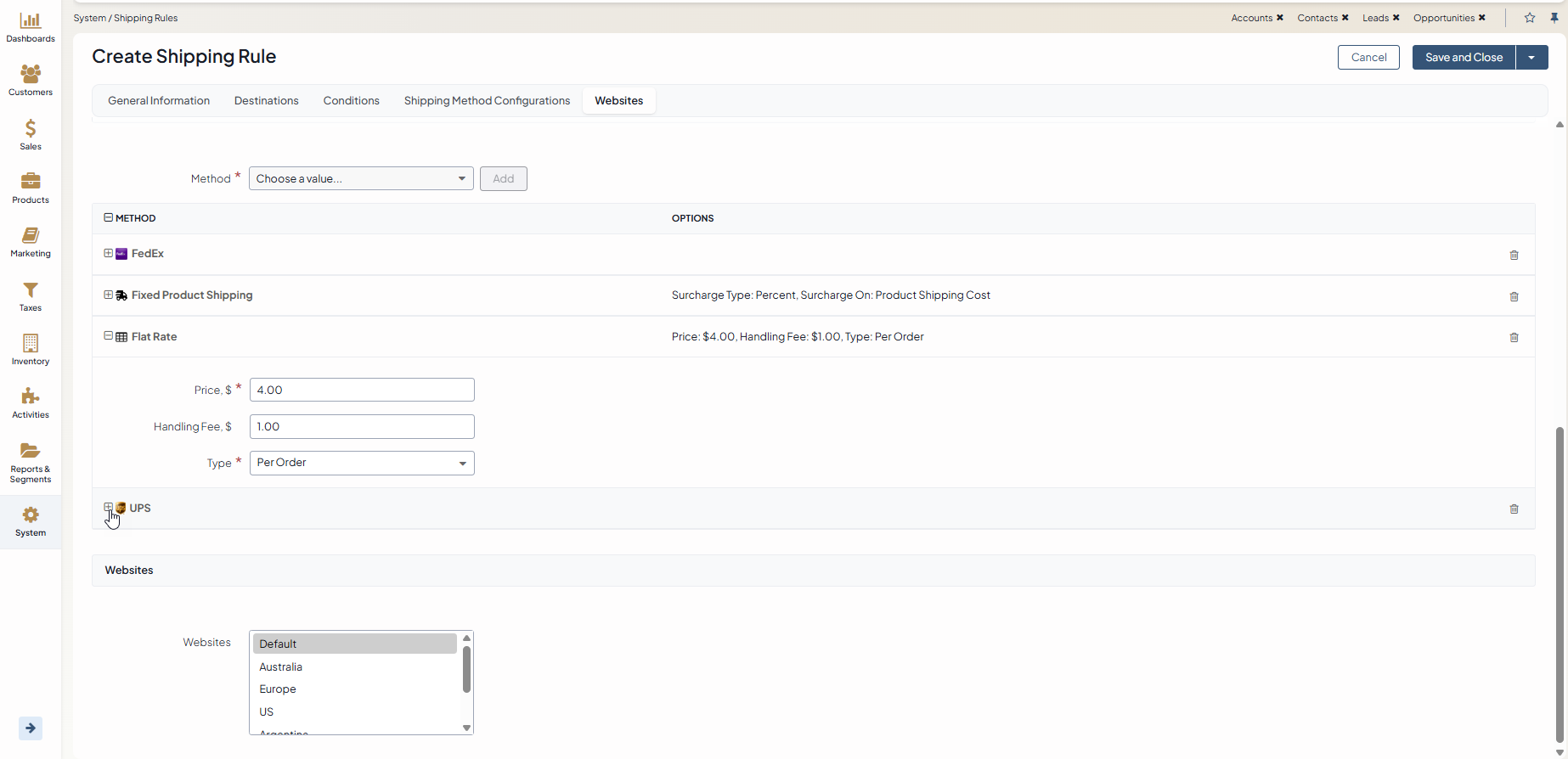
Task: Collapse the Flat Rate method row
Action: [109, 336]
